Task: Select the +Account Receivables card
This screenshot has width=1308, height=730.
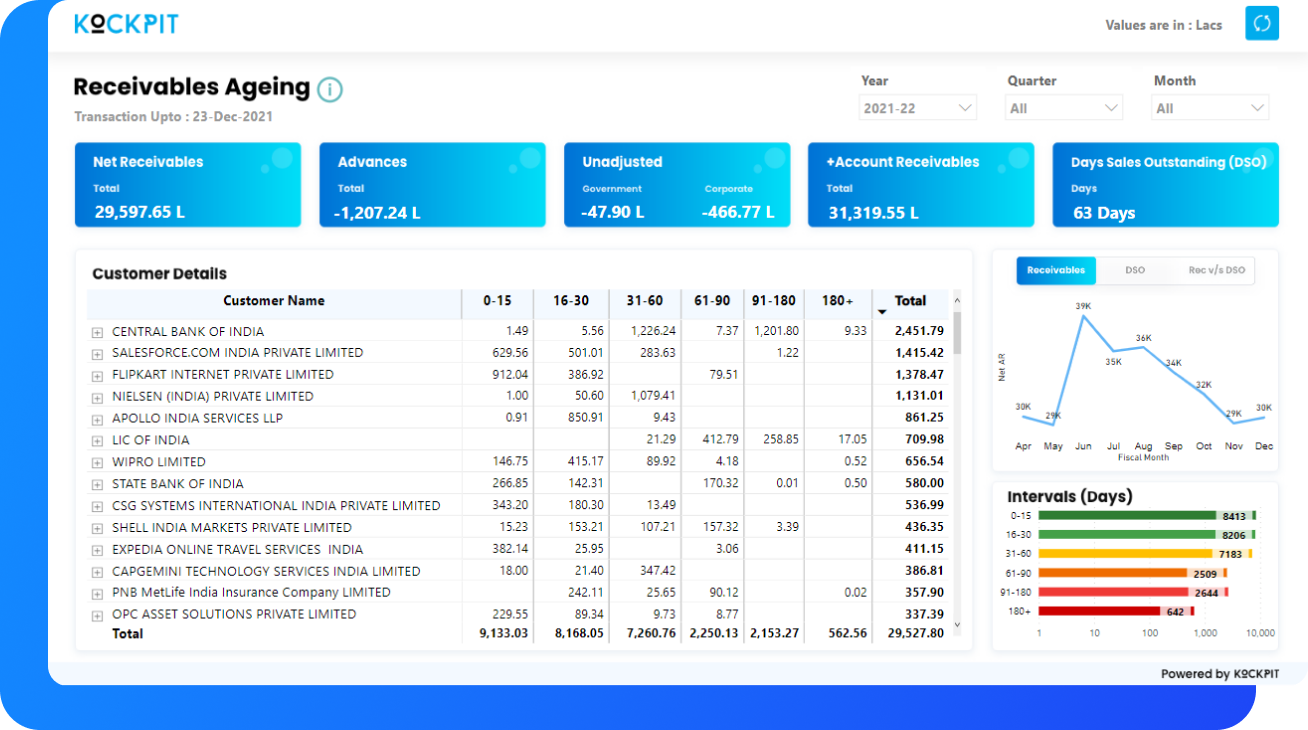Action: (921, 185)
